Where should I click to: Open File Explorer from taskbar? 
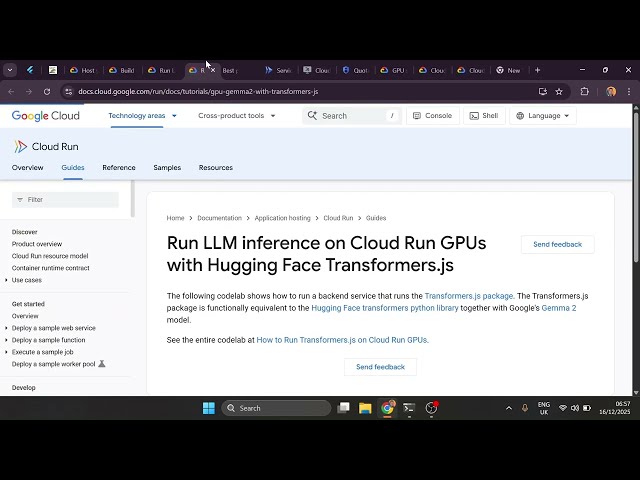(x=365, y=408)
